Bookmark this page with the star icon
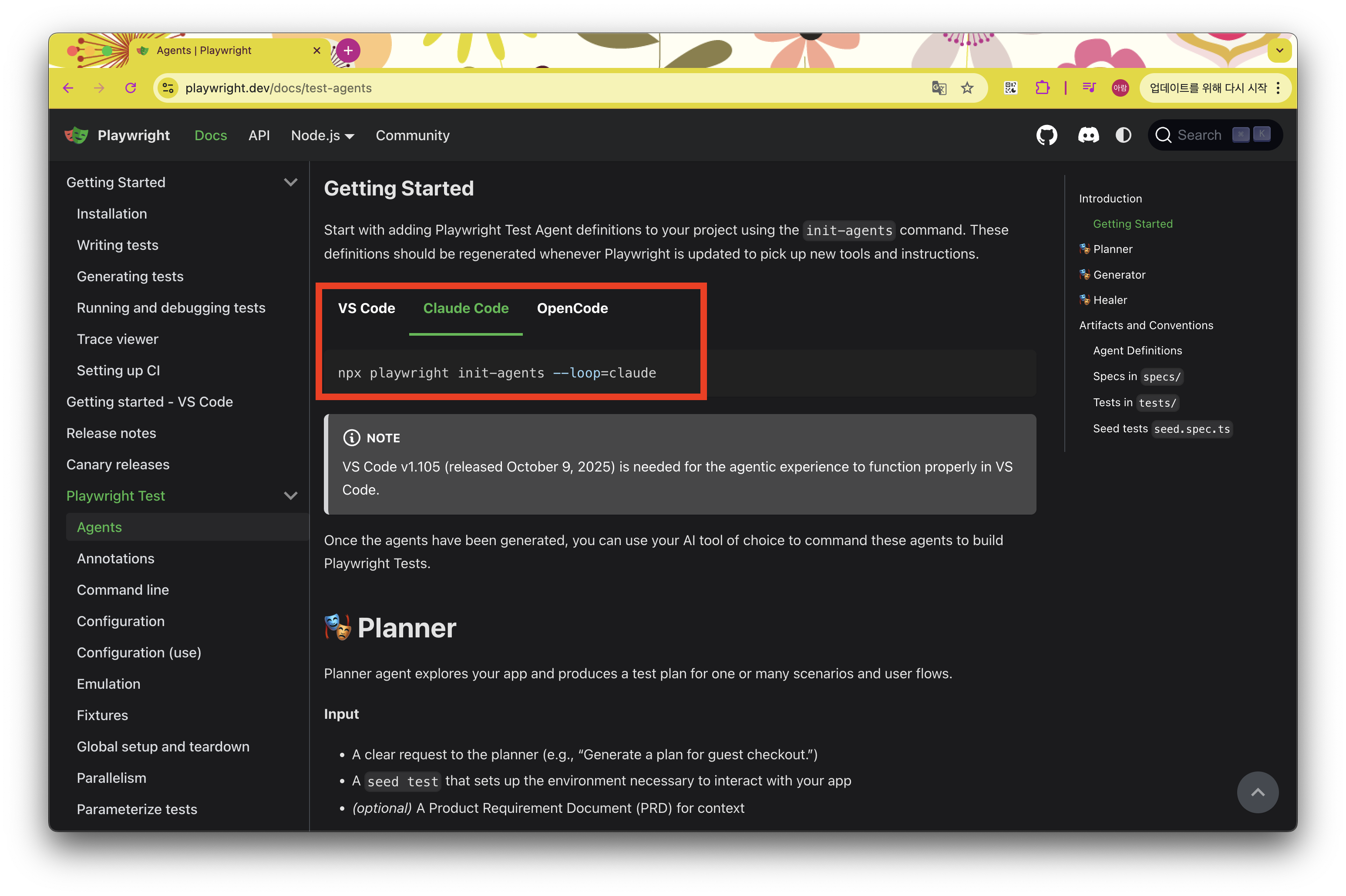 [x=967, y=88]
